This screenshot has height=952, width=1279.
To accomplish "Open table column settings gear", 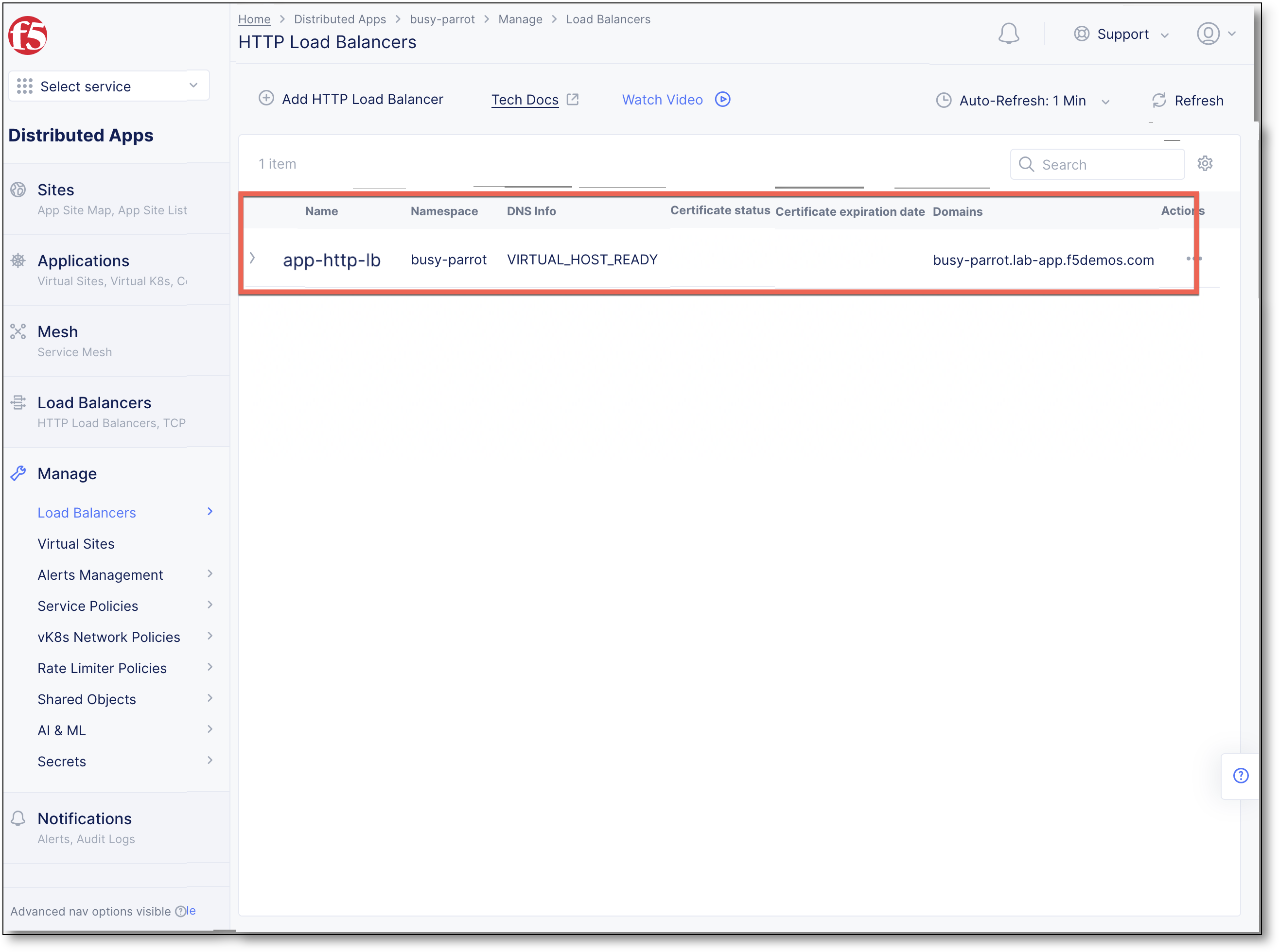I will pyautogui.click(x=1204, y=164).
